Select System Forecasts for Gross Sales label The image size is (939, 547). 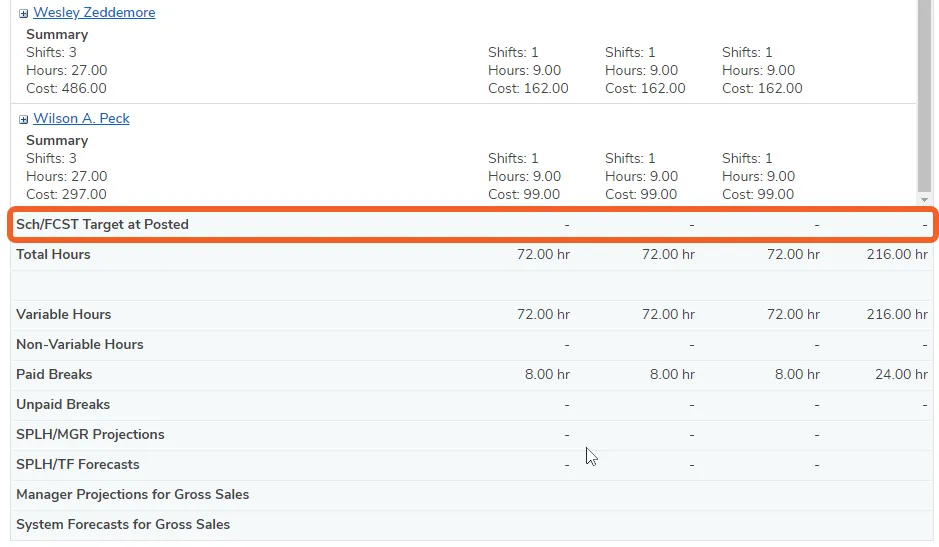point(123,524)
